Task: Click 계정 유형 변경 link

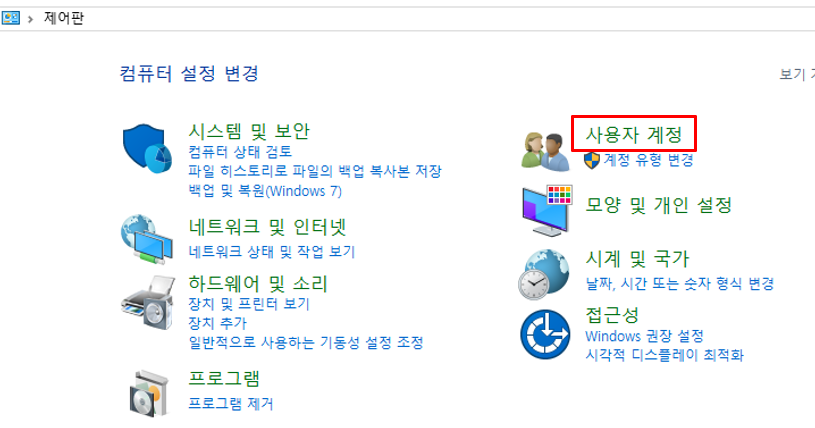Action: 648,160
